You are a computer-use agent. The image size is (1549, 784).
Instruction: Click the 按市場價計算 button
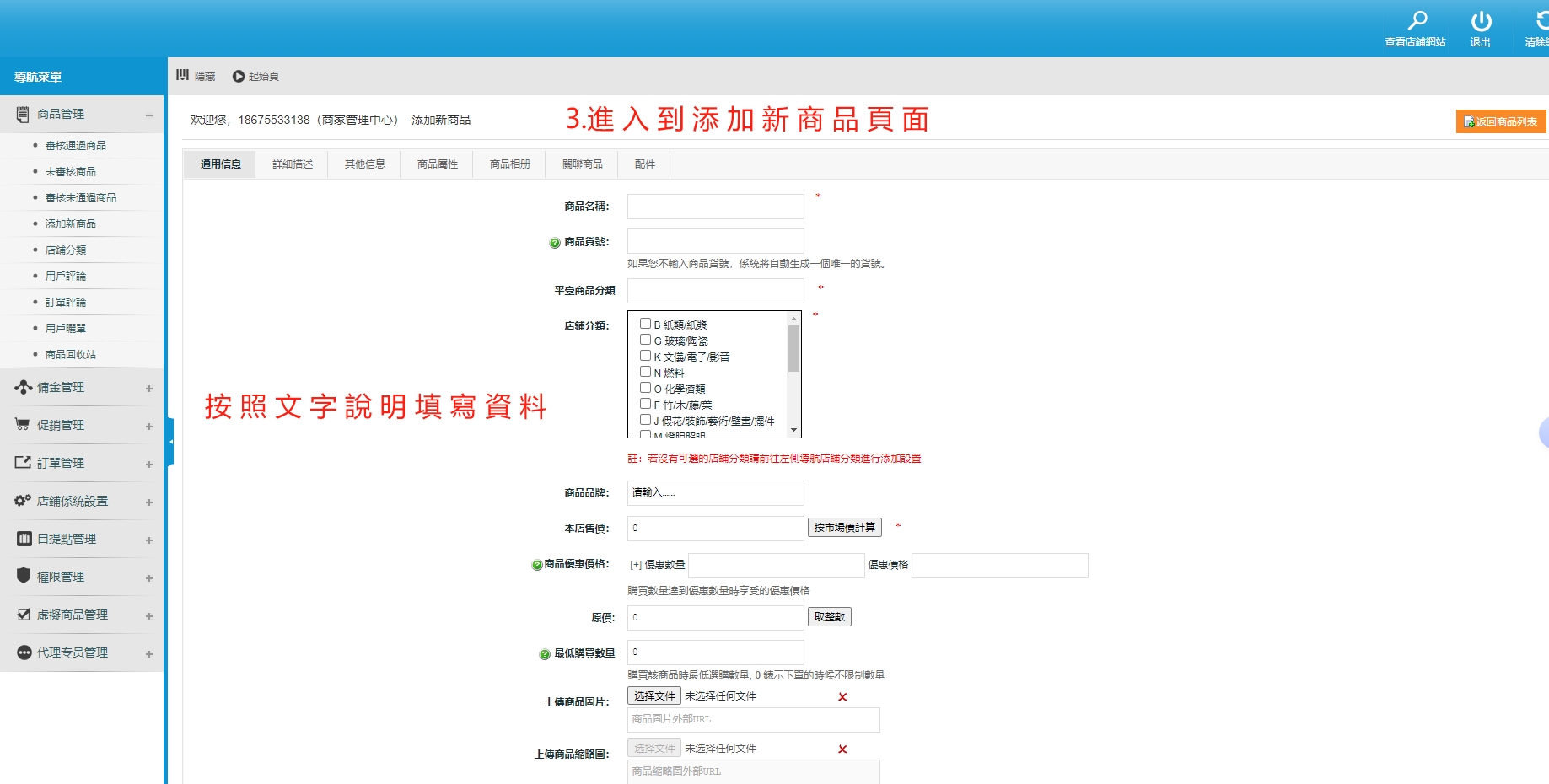tap(844, 528)
